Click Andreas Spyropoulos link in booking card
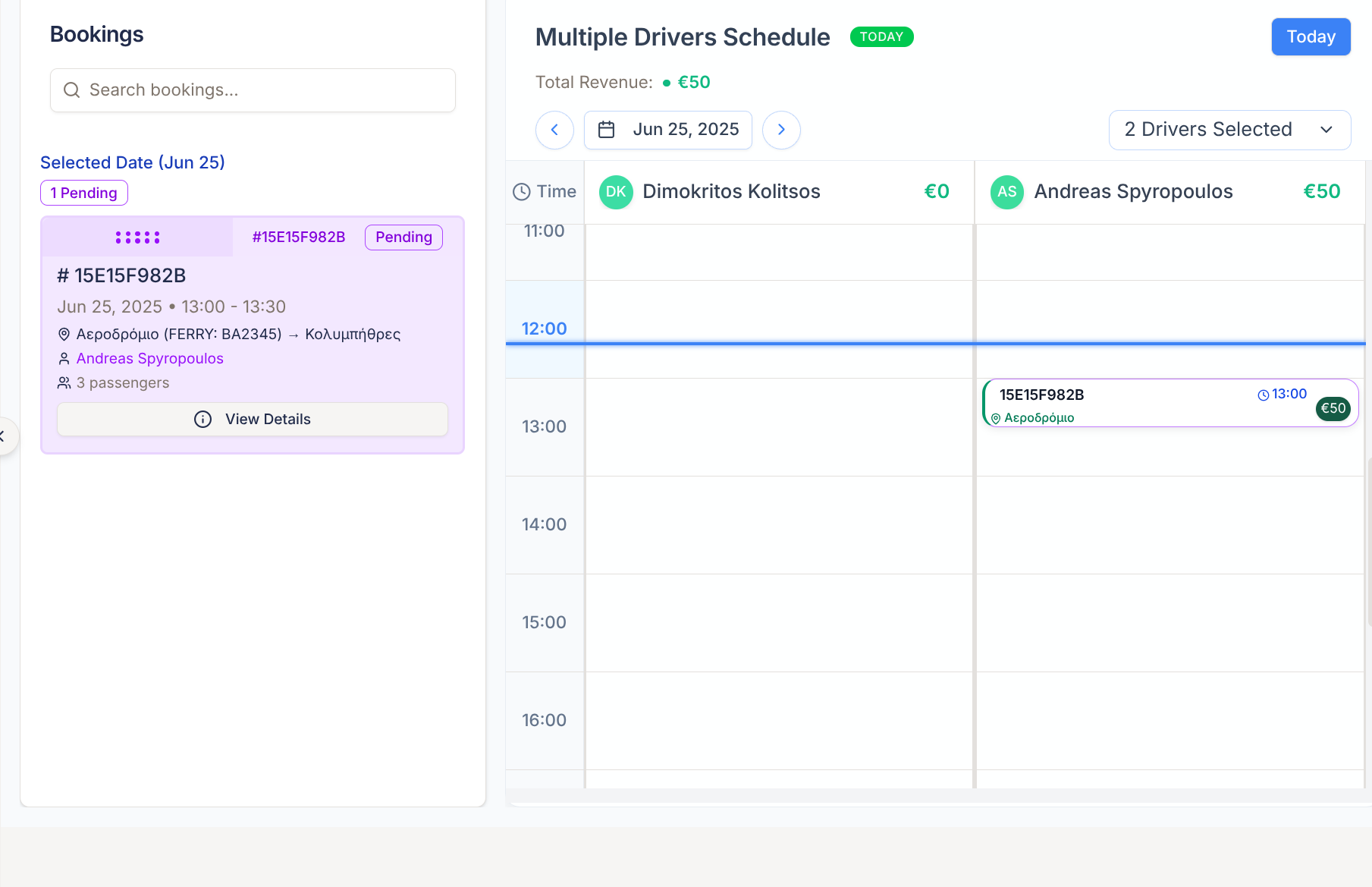This screenshot has width=1372, height=887. coord(149,358)
